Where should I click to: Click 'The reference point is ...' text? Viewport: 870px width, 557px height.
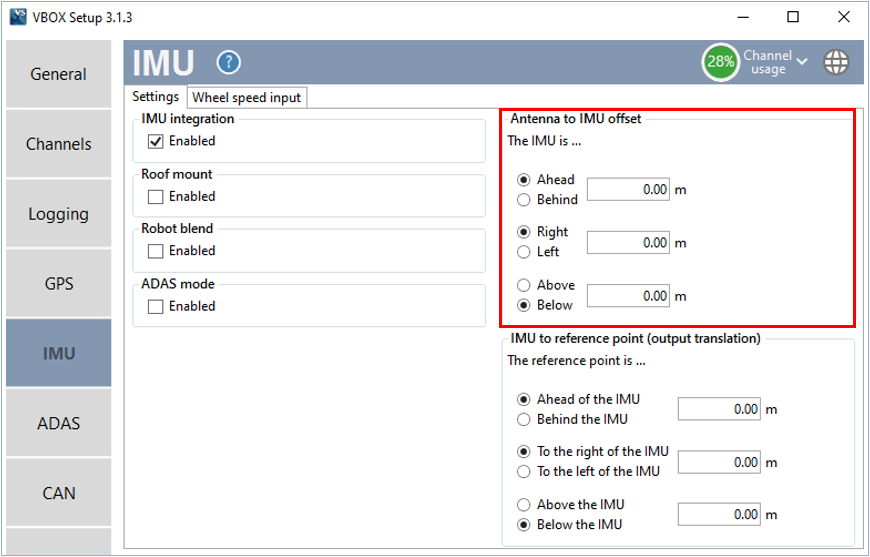click(576, 361)
